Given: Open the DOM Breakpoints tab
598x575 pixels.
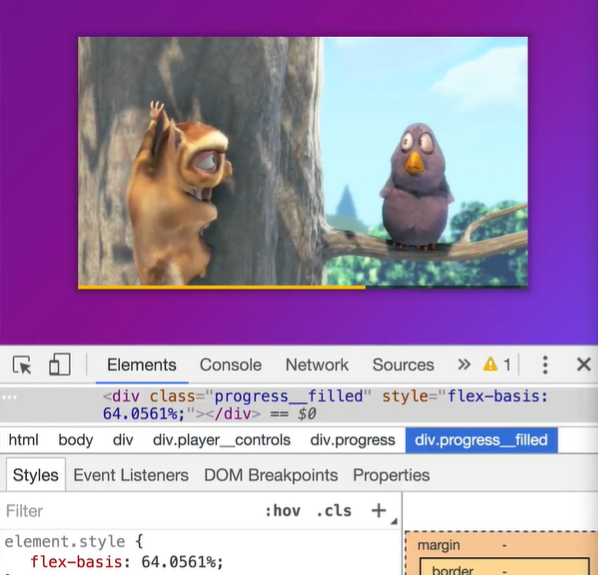Looking at the screenshot, I should pos(271,475).
